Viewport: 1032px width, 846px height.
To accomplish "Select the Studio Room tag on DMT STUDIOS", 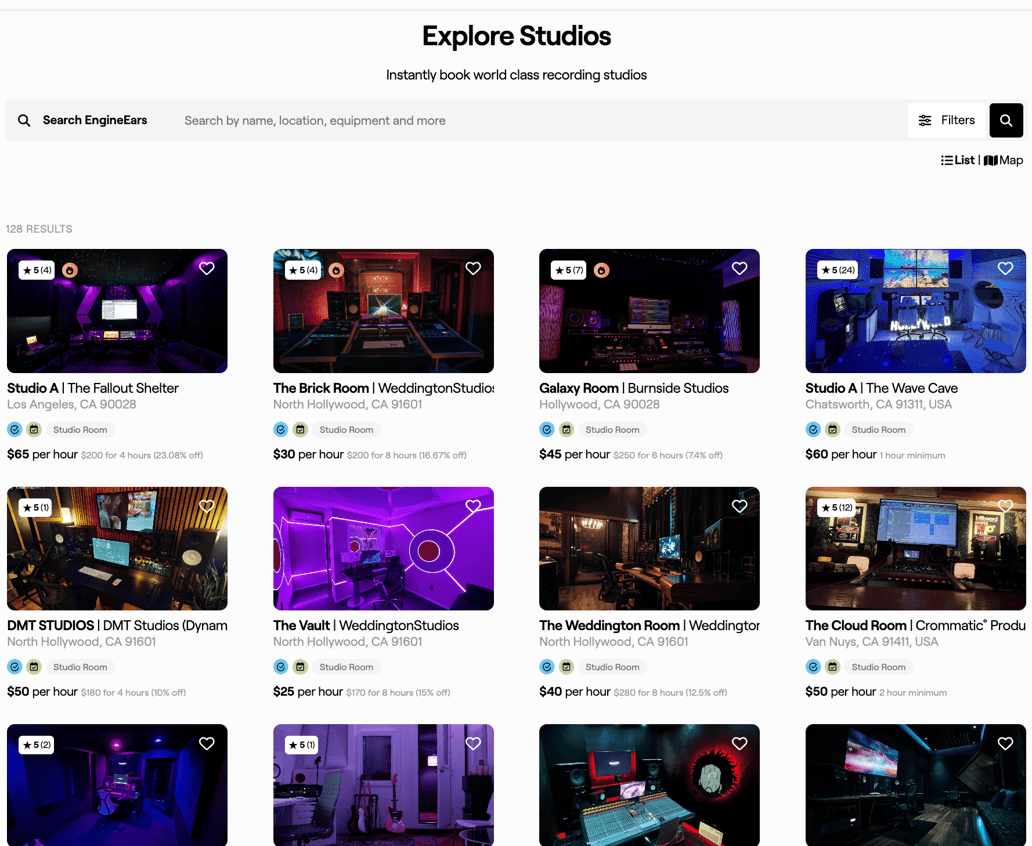I will 80,667.
